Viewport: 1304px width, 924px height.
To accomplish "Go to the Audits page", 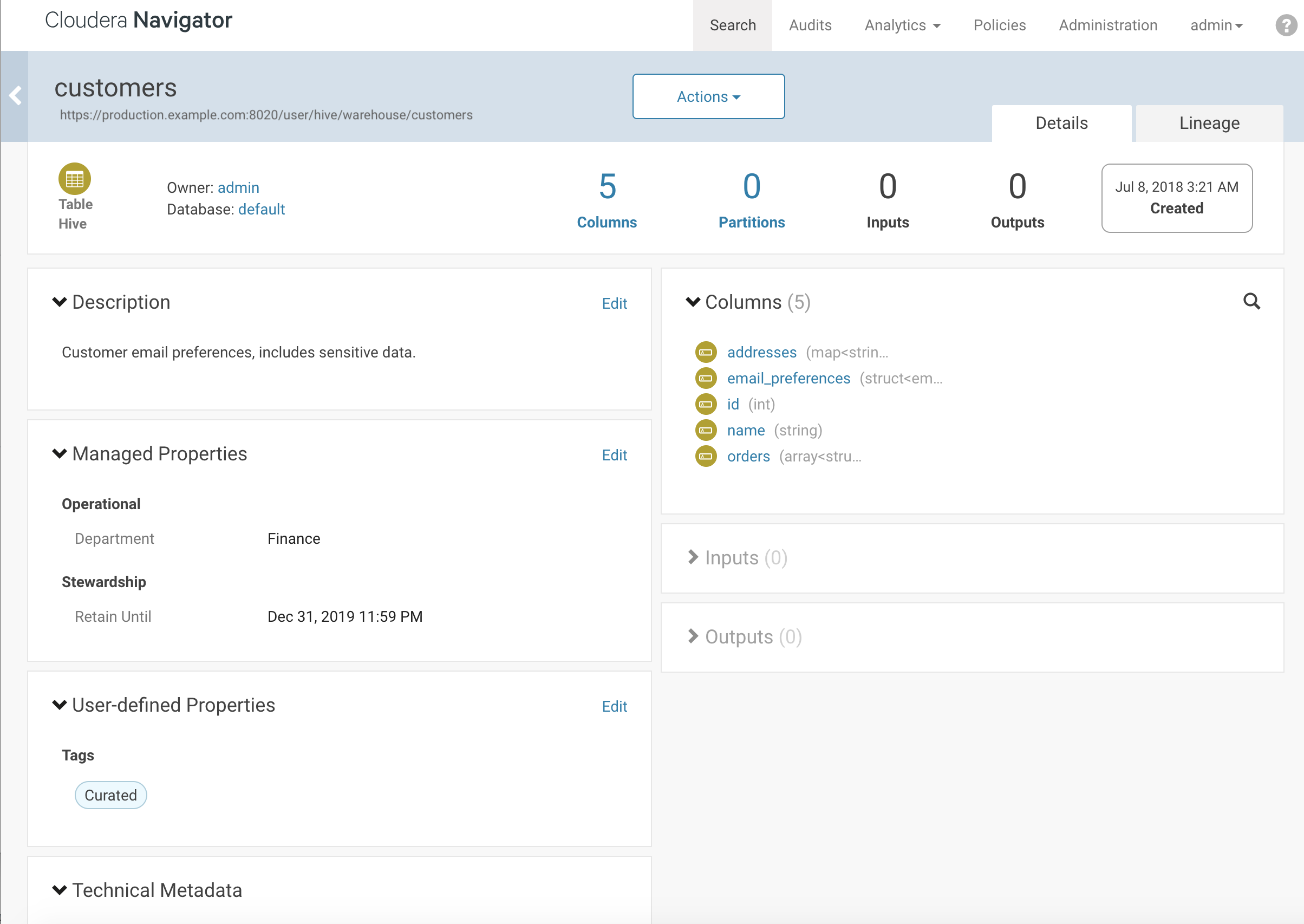I will tap(810, 25).
